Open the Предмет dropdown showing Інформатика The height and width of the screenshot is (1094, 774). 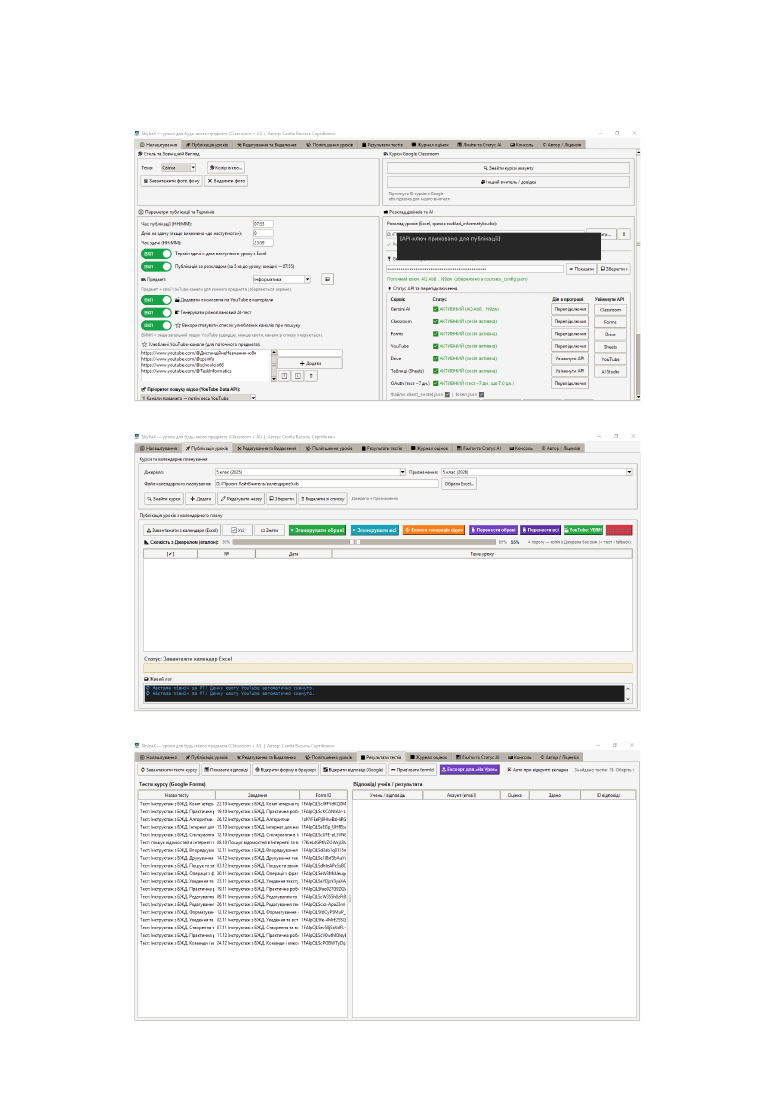click(x=282, y=279)
